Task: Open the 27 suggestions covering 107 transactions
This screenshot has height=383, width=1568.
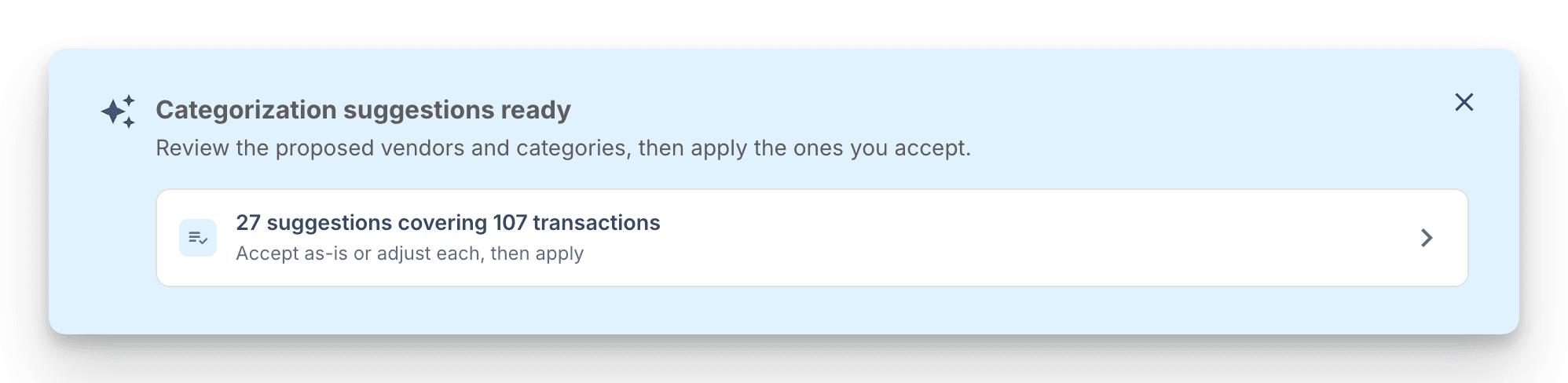Action: [x=448, y=223]
